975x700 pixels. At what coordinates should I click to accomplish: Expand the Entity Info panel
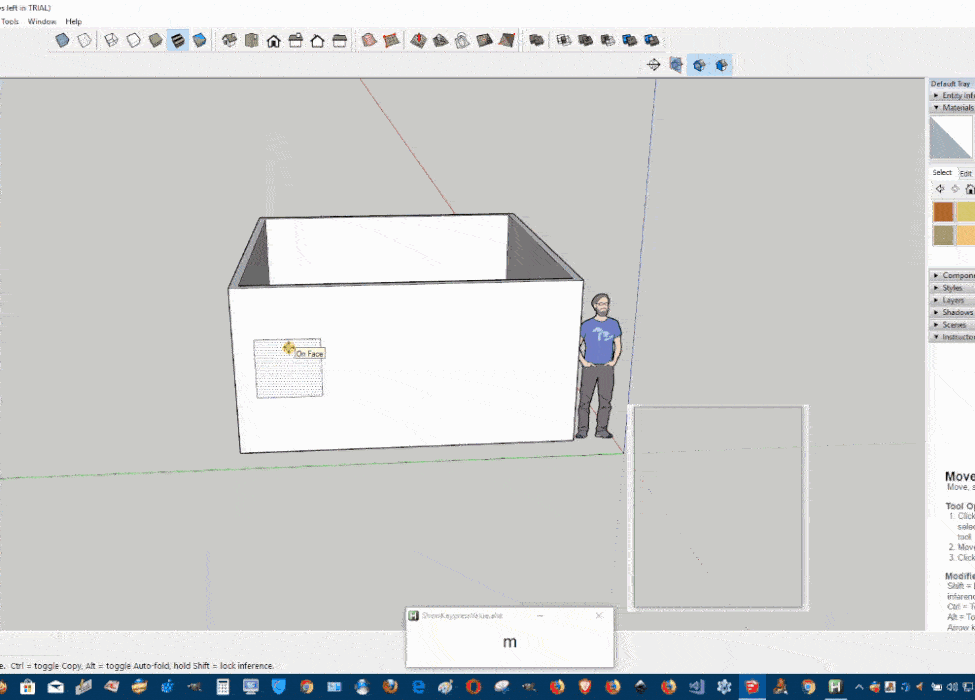tap(952, 95)
